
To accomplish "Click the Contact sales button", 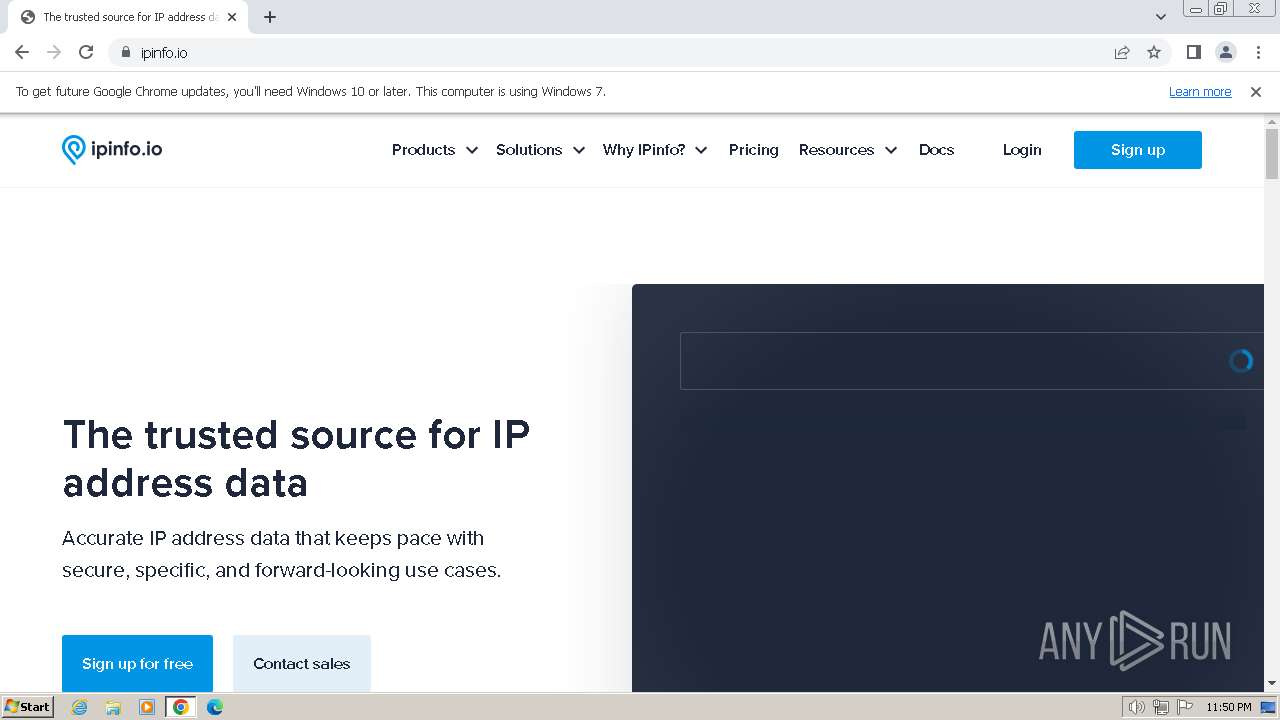I will (302, 663).
